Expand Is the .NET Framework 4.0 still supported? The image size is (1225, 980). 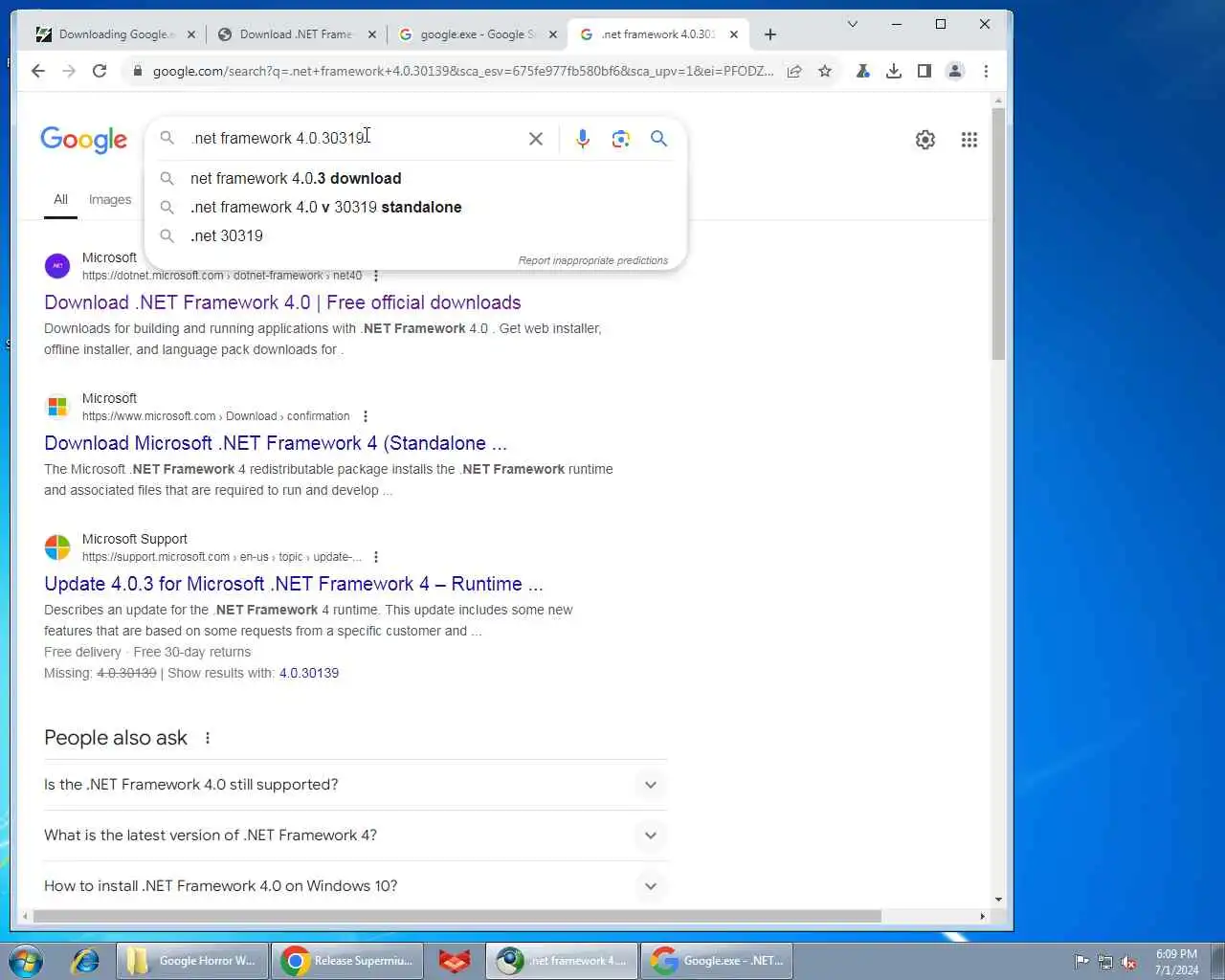click(355, 785)
